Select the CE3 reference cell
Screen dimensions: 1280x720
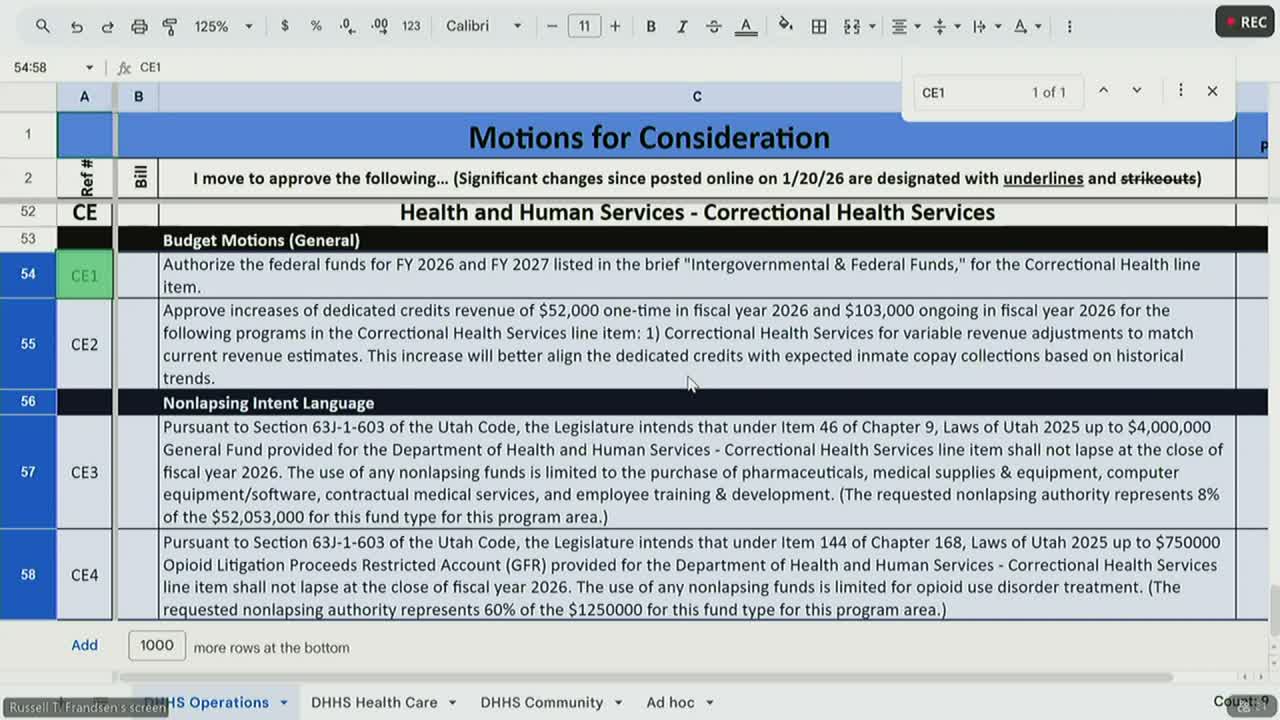coord(85,472)
